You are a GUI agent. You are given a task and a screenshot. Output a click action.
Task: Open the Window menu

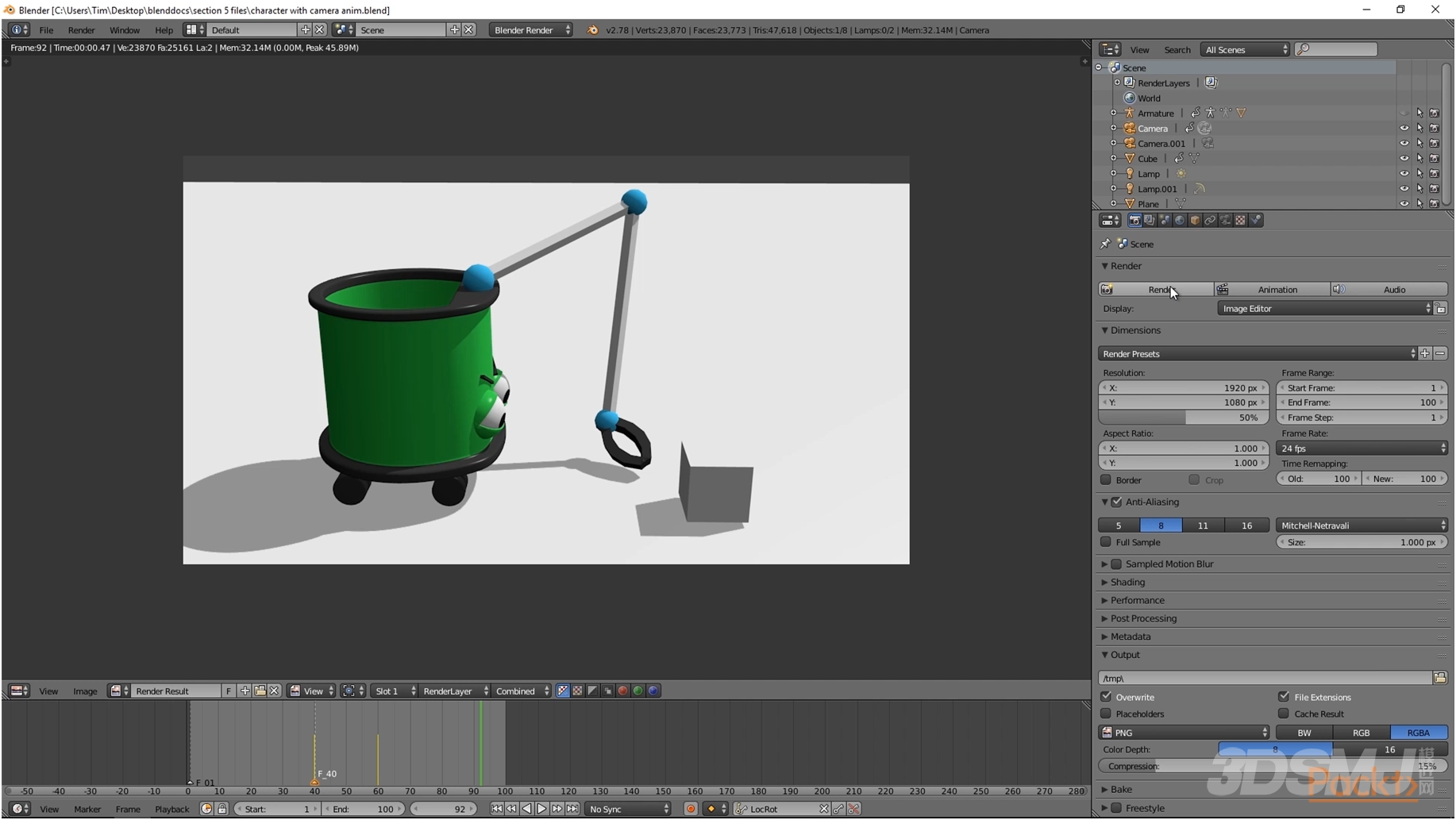[x=124, y=30]
